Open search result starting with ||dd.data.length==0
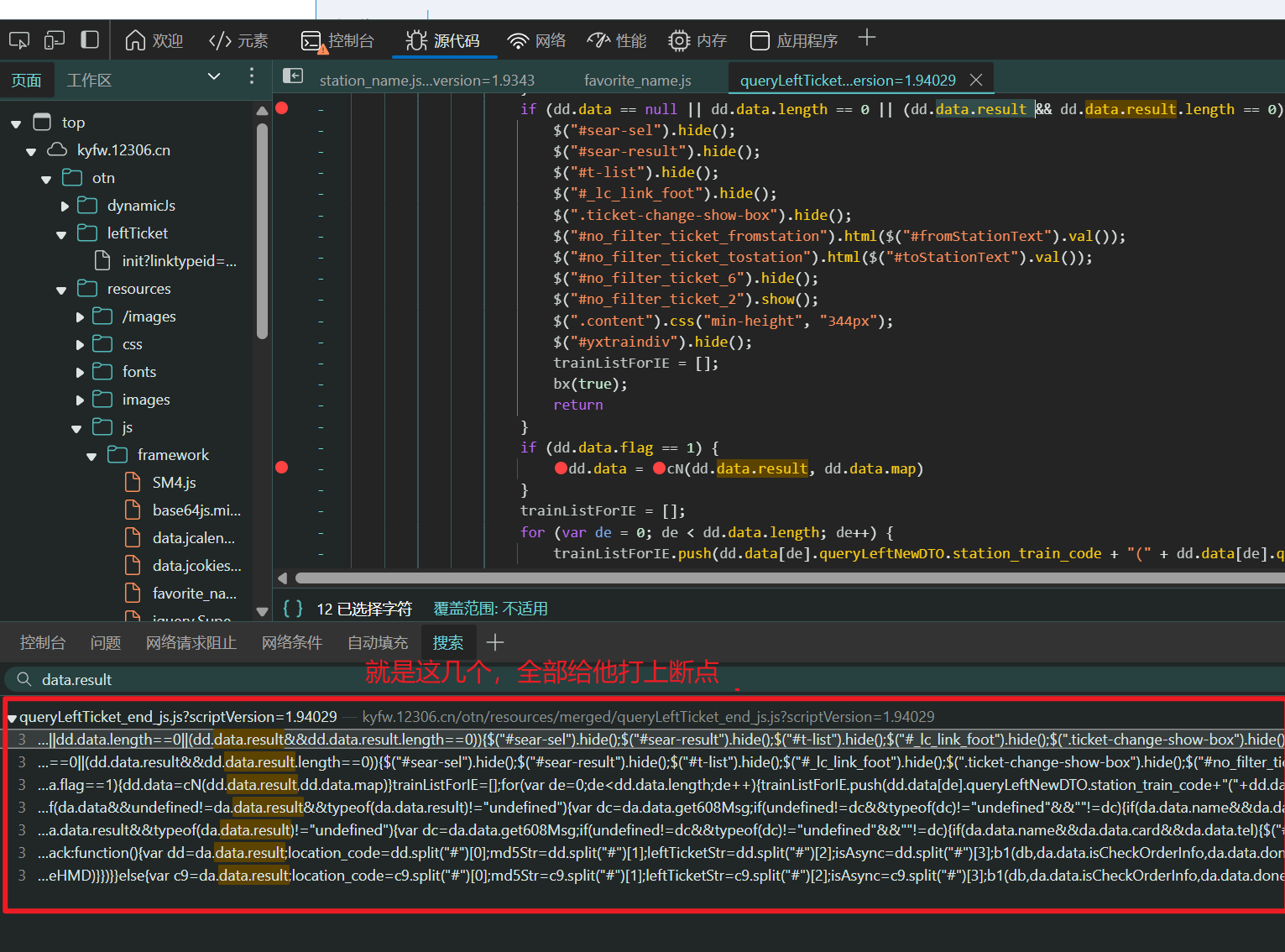 645,740
